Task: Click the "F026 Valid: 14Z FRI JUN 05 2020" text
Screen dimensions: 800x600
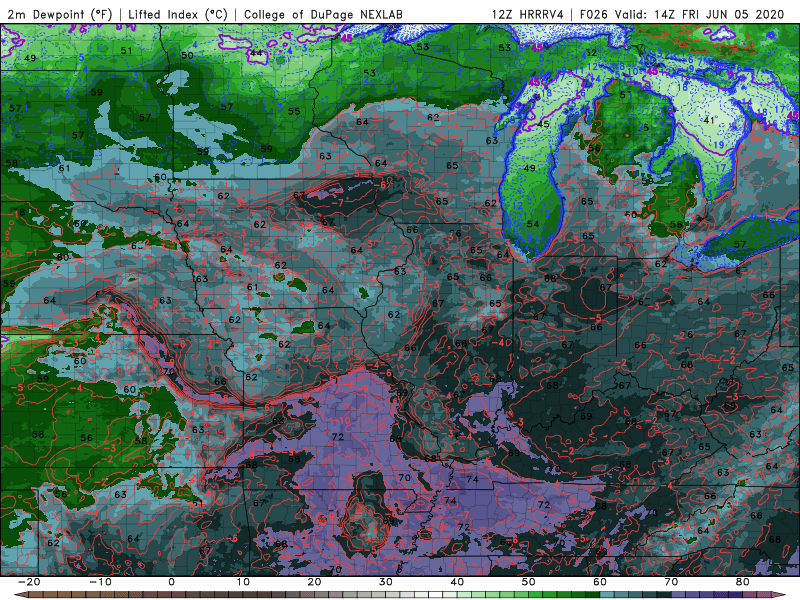Action: (682, 14)
